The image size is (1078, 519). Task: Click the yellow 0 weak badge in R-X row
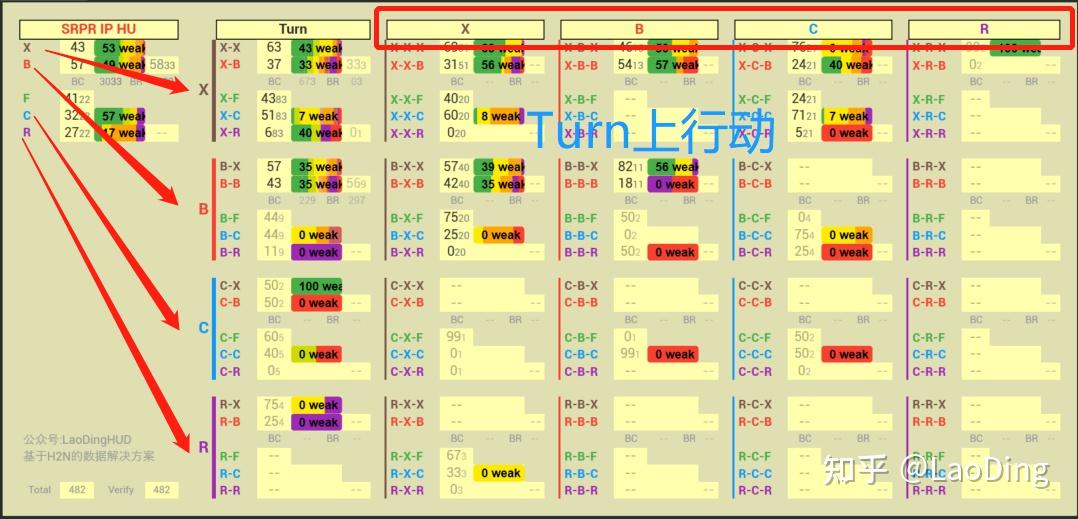317,405
